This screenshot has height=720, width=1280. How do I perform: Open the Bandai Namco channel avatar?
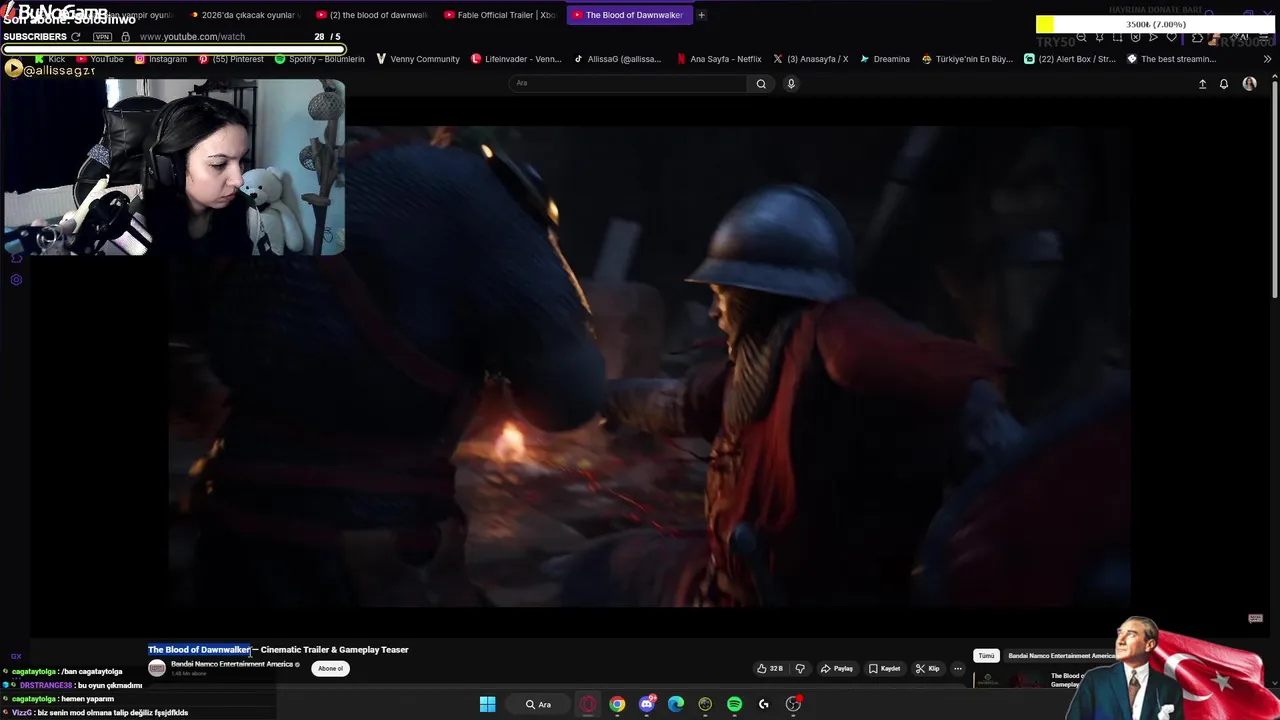click(157, 668)
